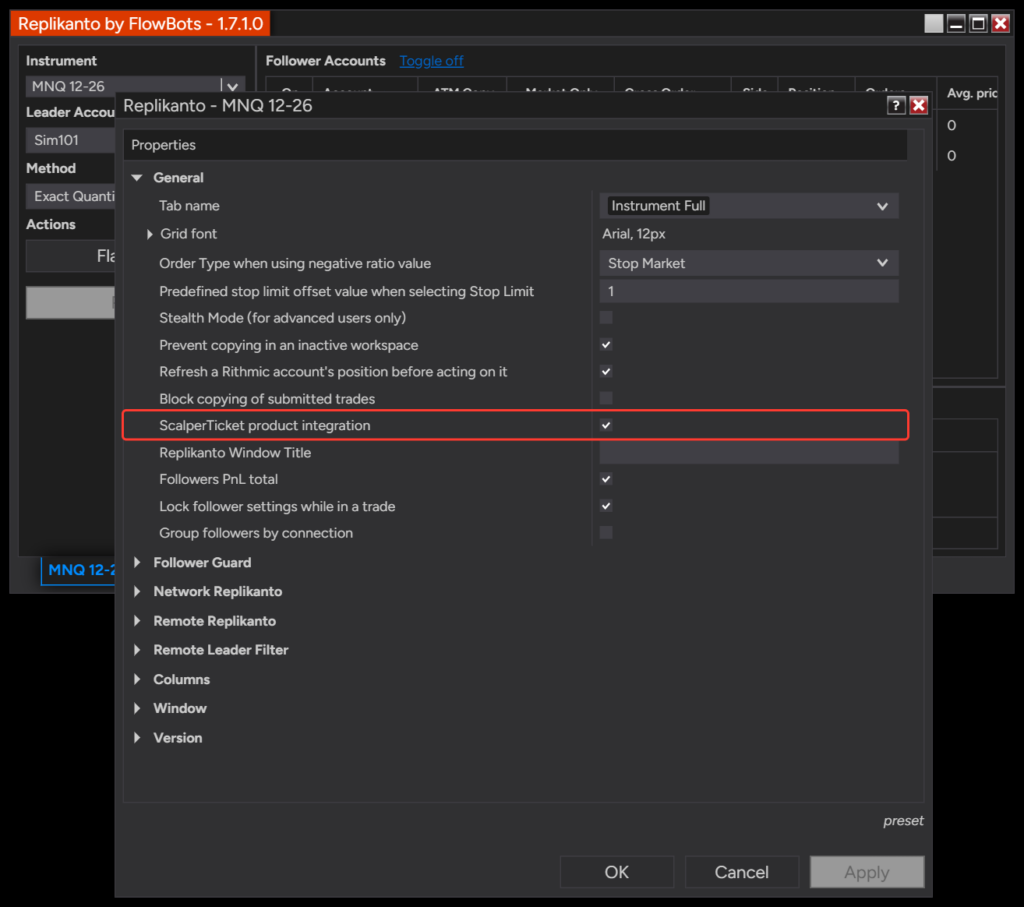Close the Replikanto by FlowBots main window
This screenshot has width=1024, height=907.
[x=1000, y=24]
